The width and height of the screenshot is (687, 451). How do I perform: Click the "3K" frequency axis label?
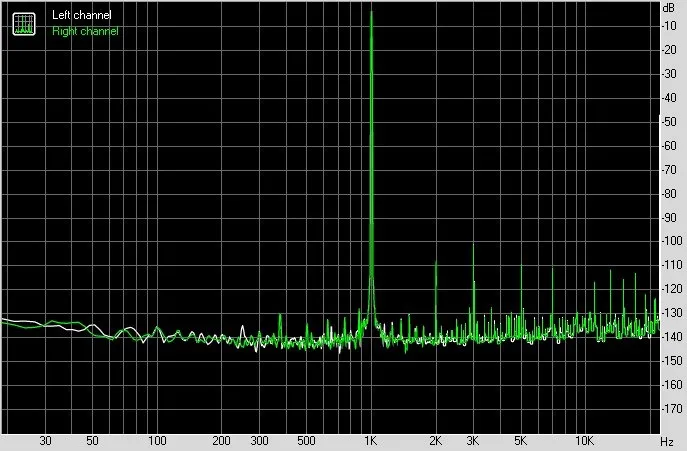click(x=473, y=441)
